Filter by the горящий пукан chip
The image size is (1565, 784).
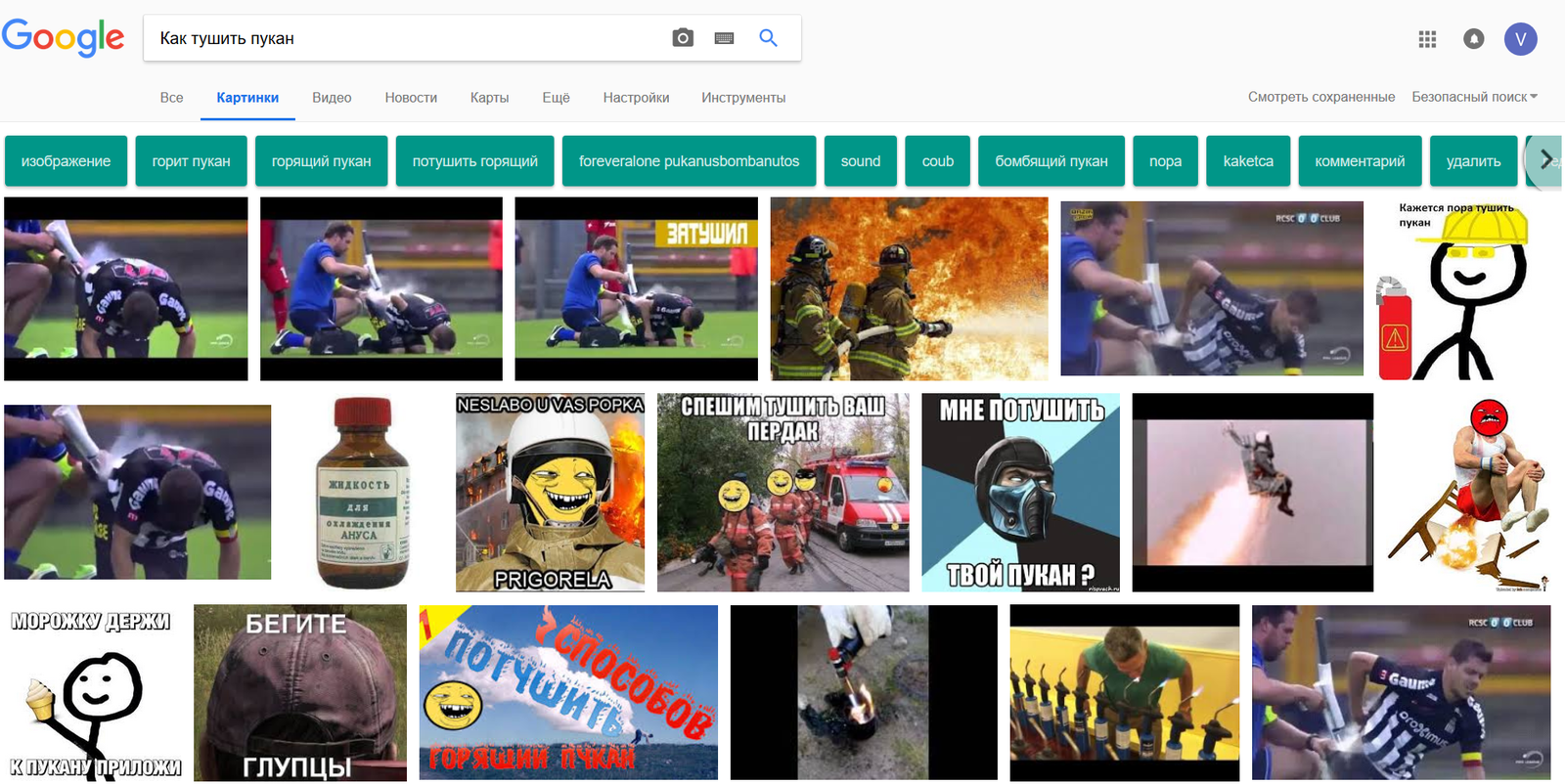pyautogui.click(x=321, y=160)
